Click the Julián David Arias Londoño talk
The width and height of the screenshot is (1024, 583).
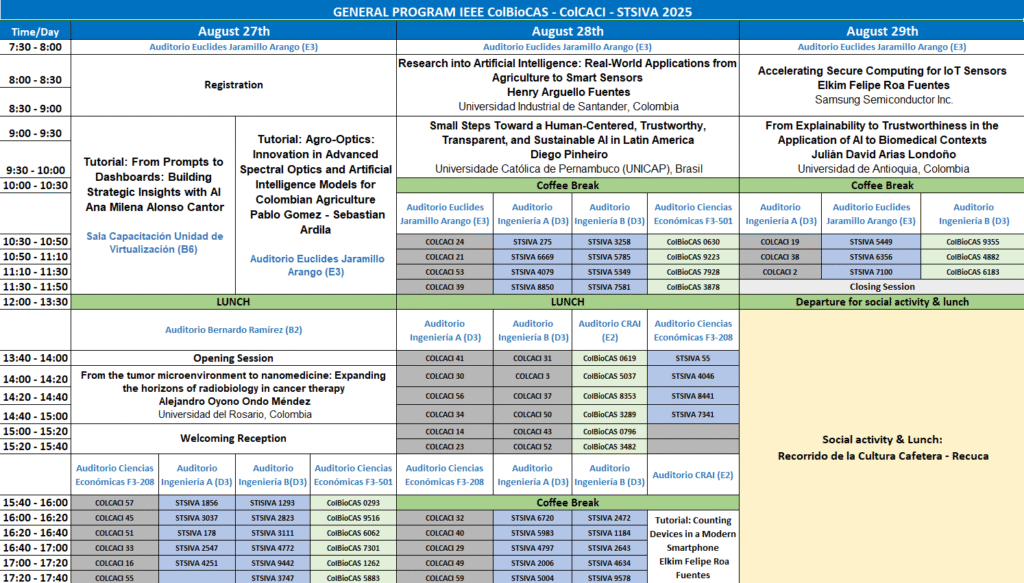tap(882, 147)
